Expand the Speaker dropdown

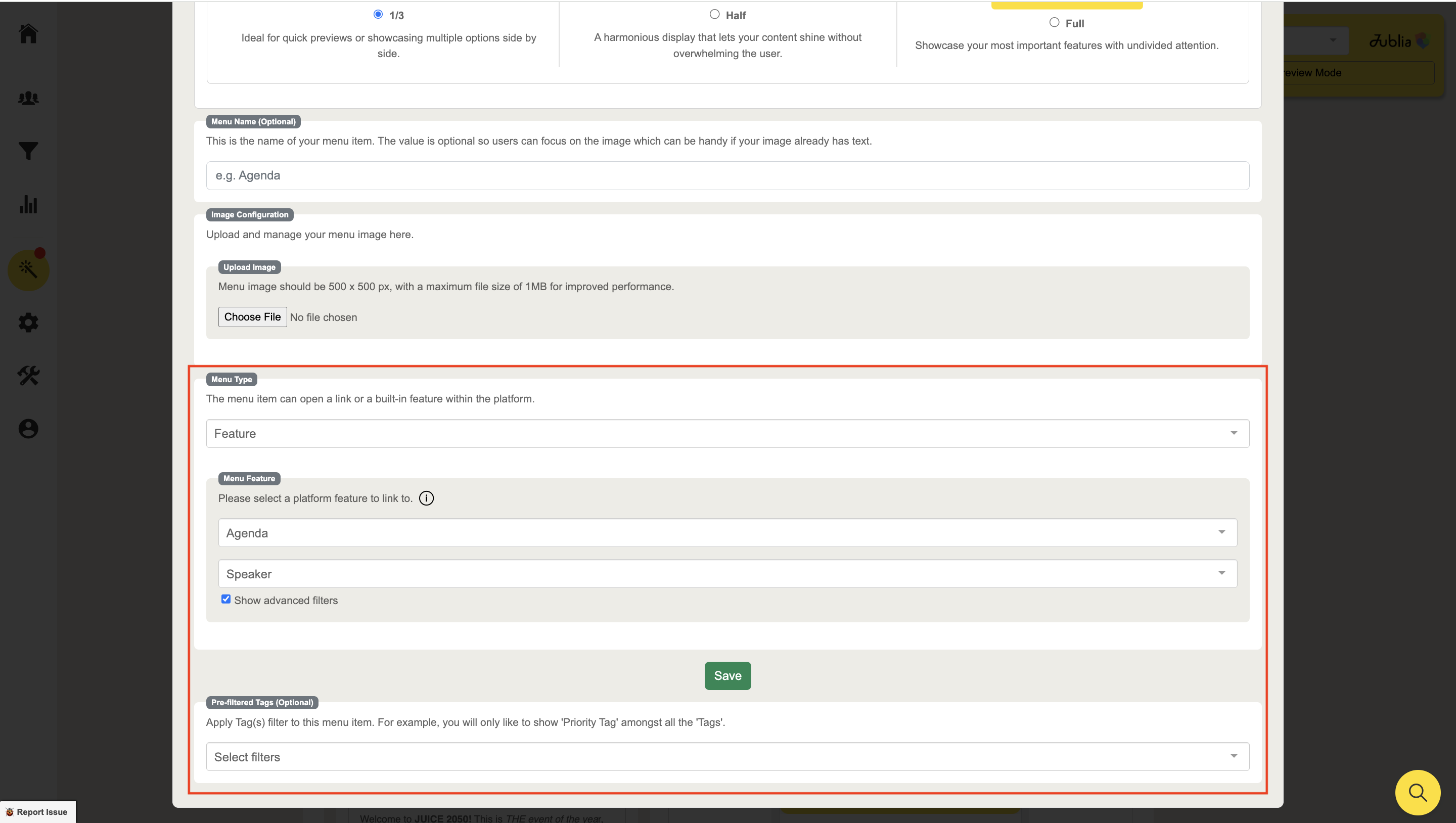[727, 574]
